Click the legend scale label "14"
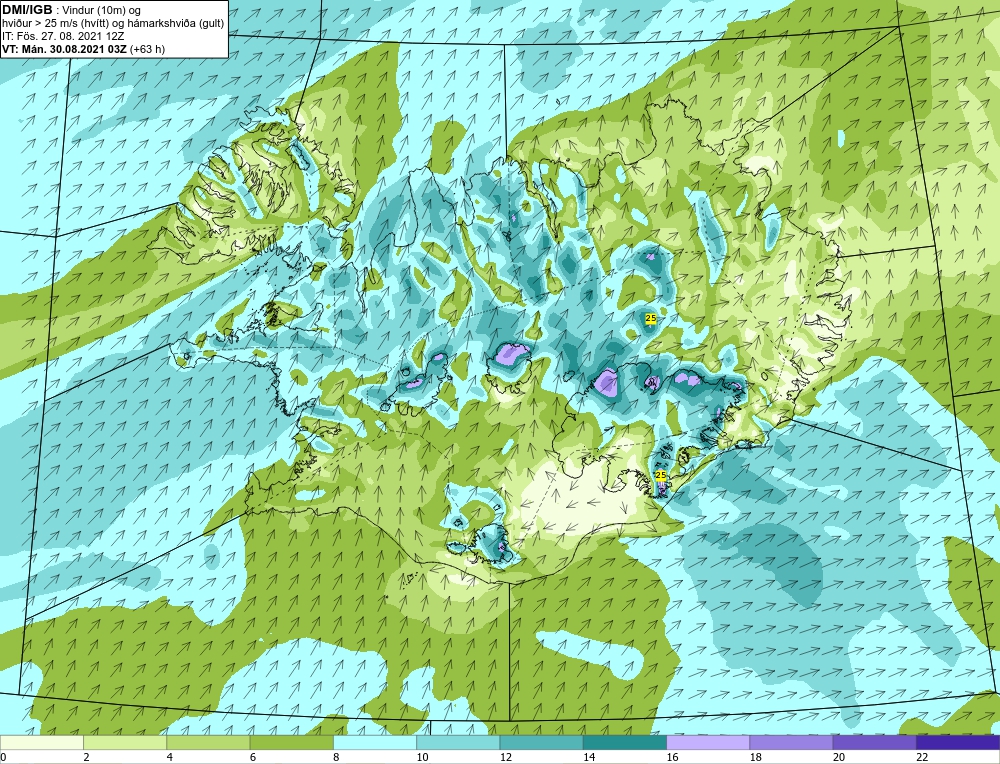 589,757
